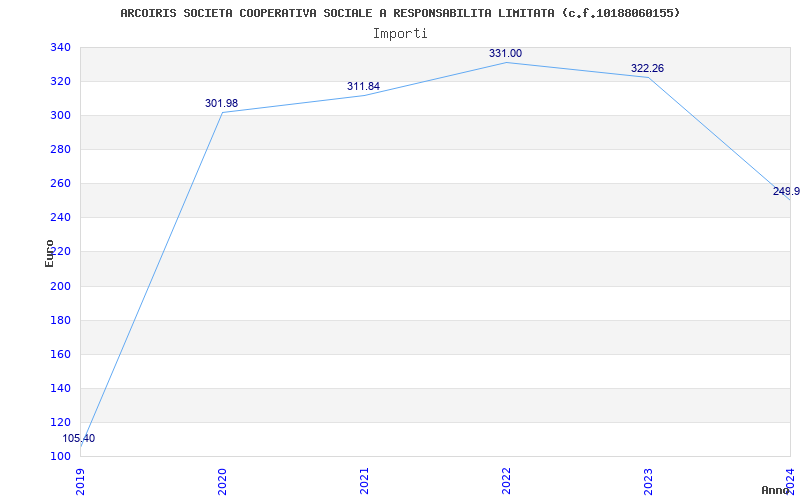This screenshot has height=500, width=800.
Task: Select the 180 y-axis tick label
Action: click(x=60, y=320)
